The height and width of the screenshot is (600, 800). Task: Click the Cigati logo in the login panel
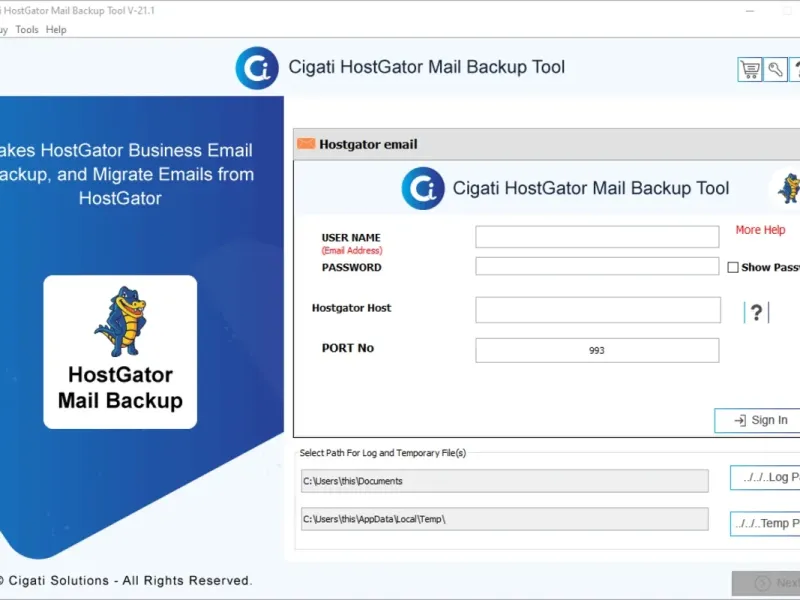(x=423, y=188)
